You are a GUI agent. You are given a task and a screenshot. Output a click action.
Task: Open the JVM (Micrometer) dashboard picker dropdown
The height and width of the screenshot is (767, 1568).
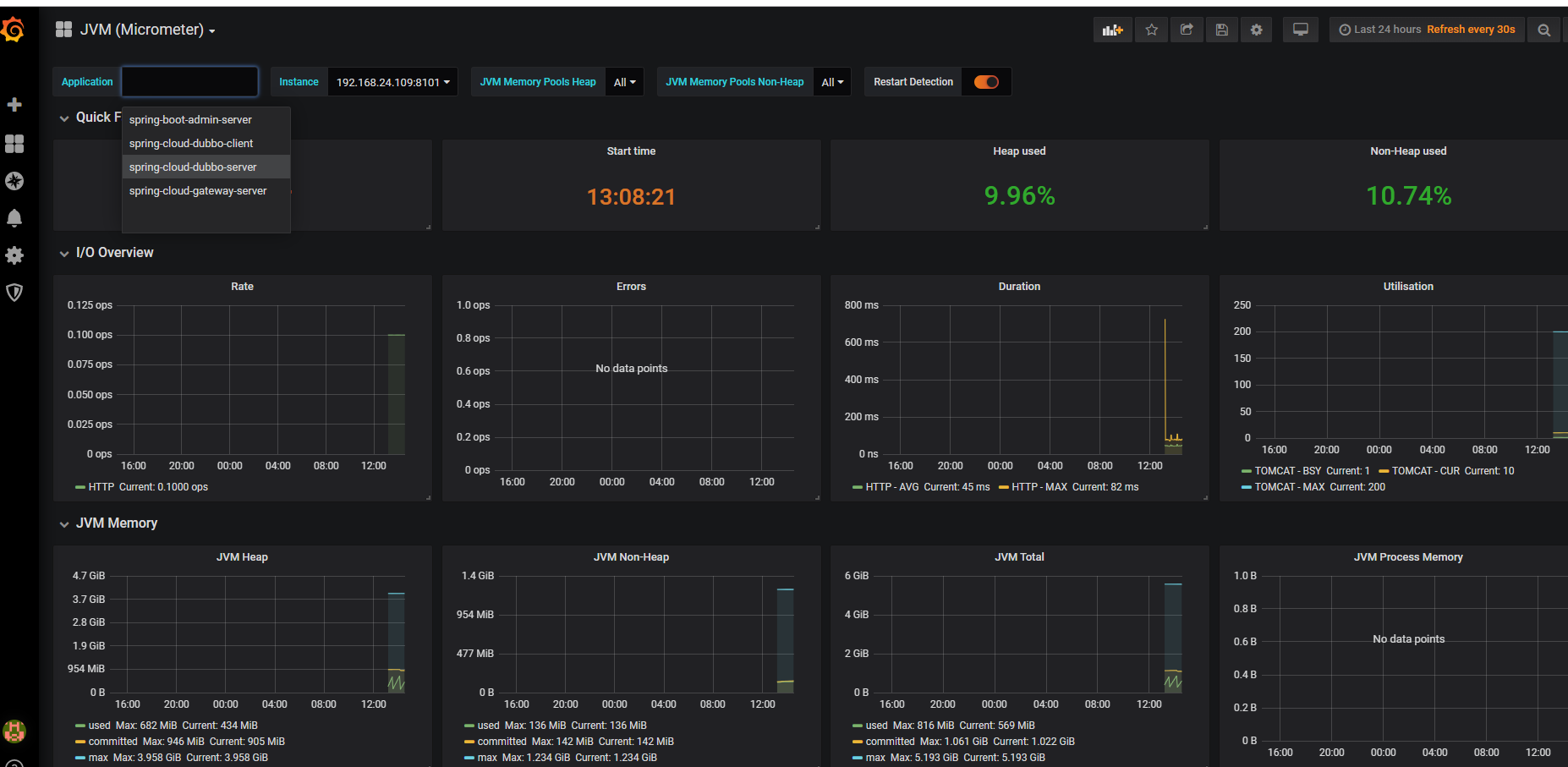[148, 30]
